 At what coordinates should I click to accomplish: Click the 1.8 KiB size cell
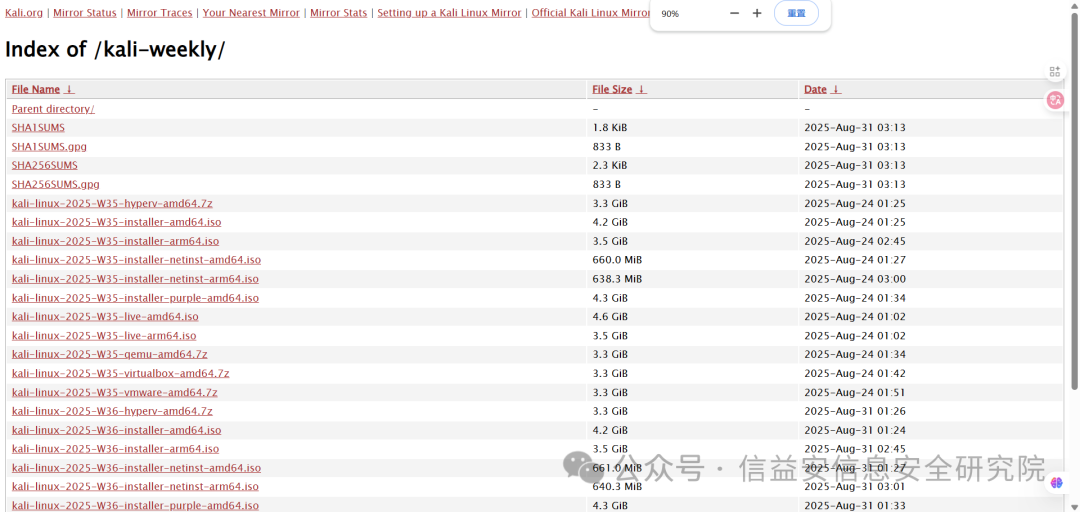(x=610, y=127)
